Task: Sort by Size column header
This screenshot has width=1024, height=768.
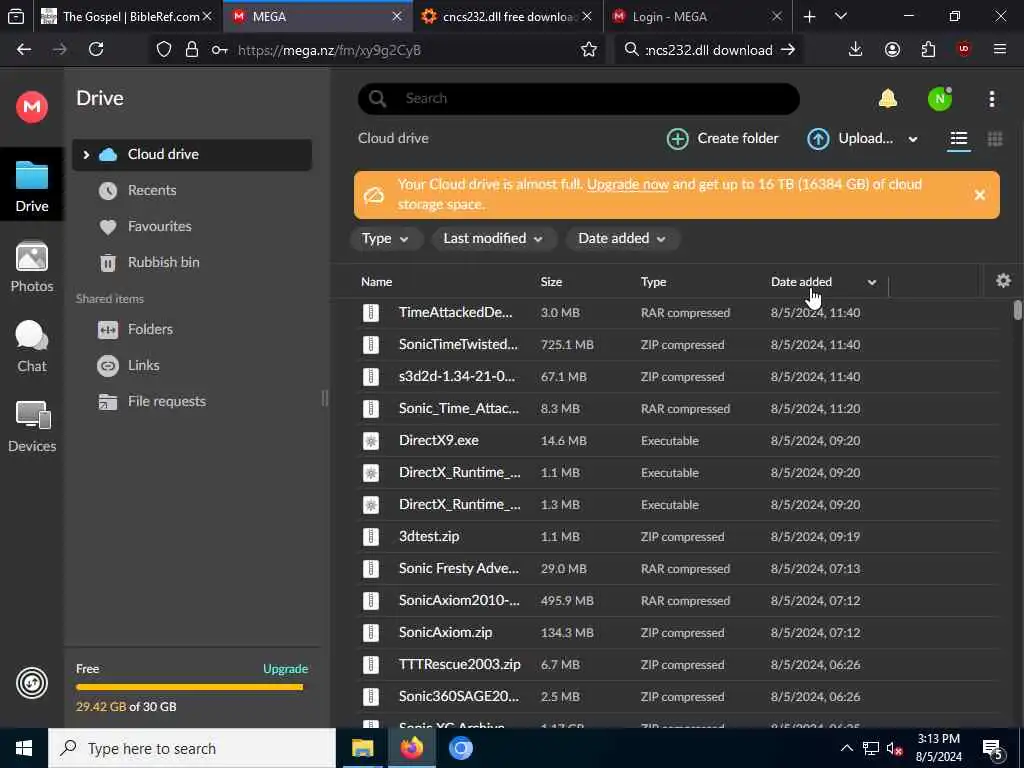Action: click(551, 281)
